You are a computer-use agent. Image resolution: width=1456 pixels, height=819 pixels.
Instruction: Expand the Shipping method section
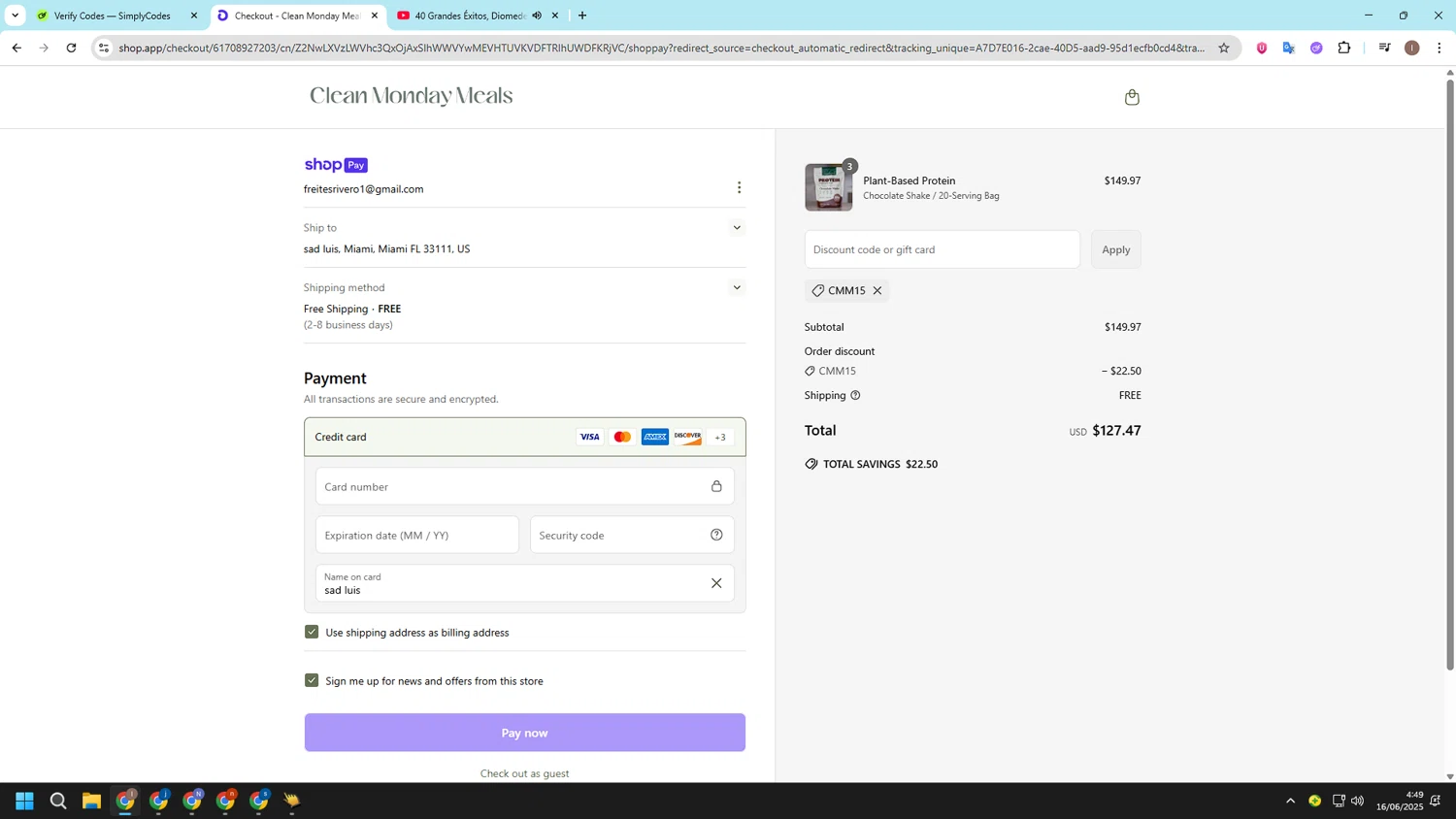(737, 287)
